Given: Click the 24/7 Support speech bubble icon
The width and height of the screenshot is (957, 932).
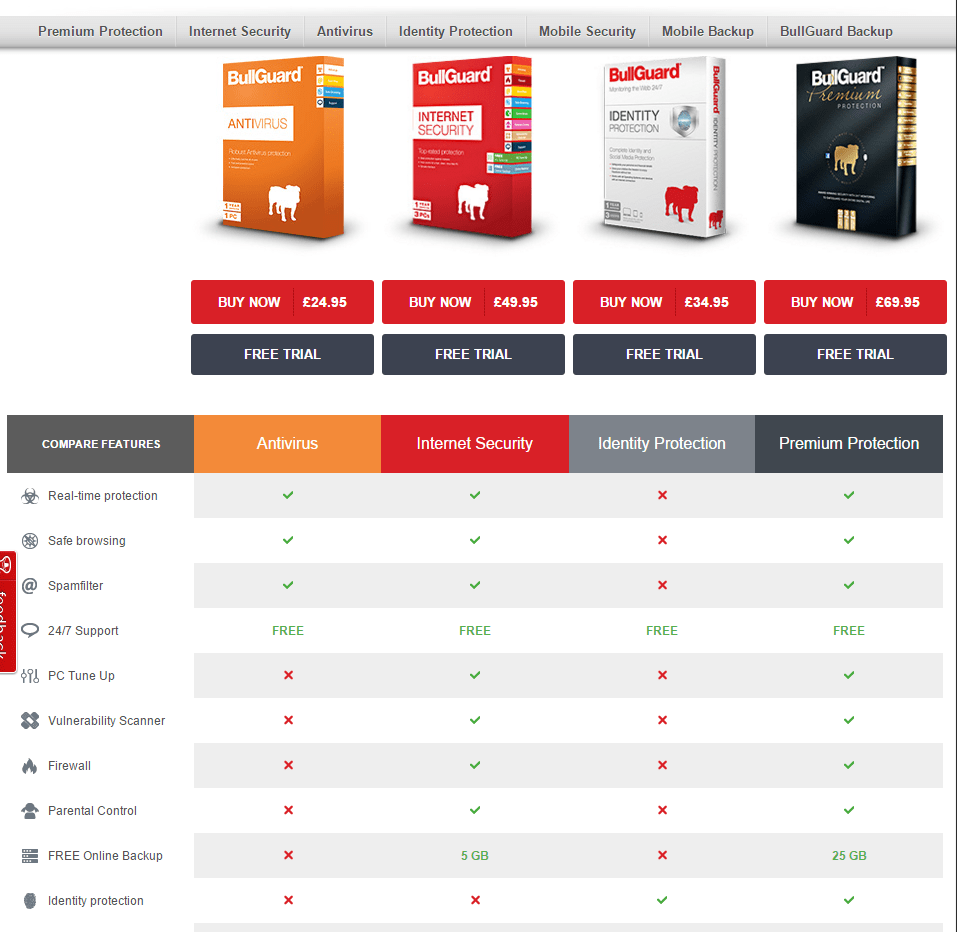Looking at the screenshot, I should coord(30,630).
